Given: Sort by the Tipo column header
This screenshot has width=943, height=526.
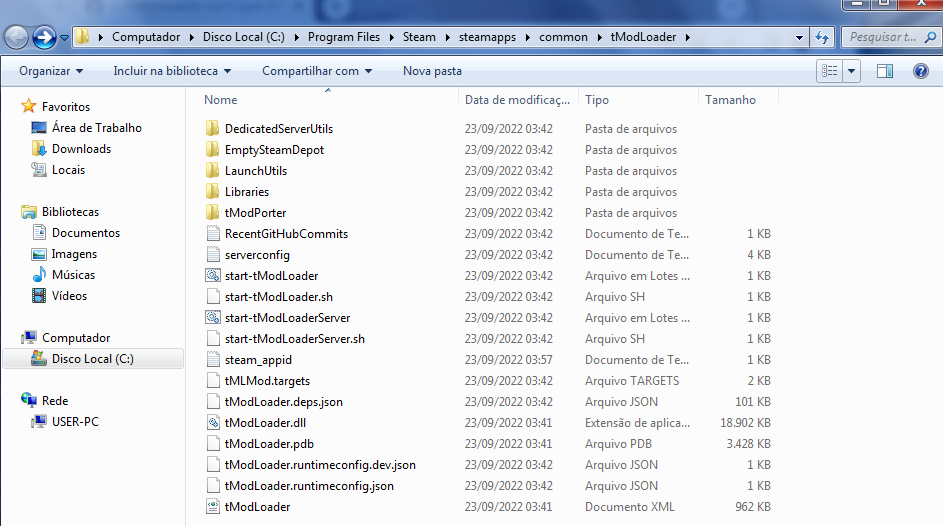Looking at the screenshot, I should coord(638,100).
